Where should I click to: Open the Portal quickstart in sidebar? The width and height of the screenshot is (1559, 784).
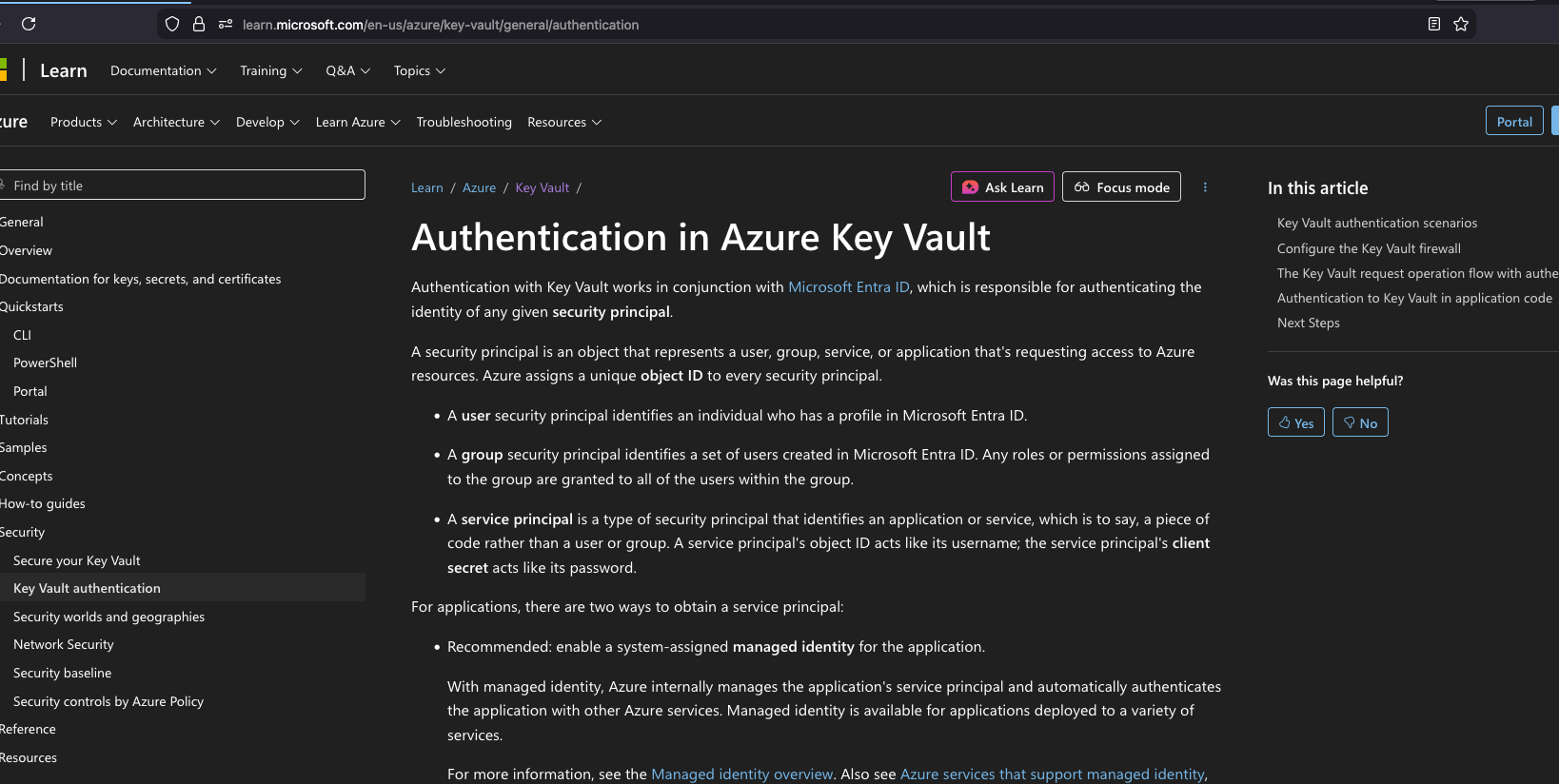coord(30,391)
